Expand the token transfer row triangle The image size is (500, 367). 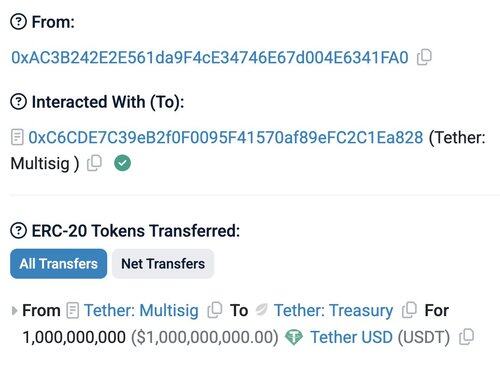tap(14, 311)
